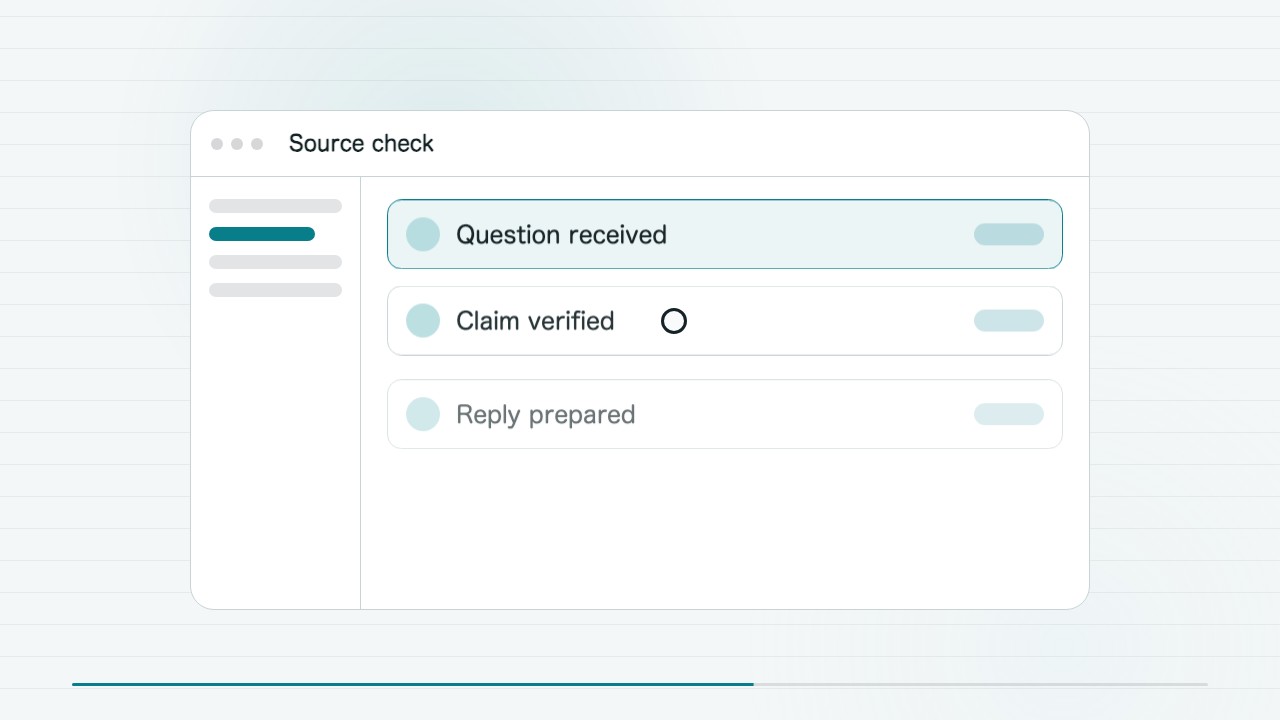Select the first gray sidebar item

[275, 206]
